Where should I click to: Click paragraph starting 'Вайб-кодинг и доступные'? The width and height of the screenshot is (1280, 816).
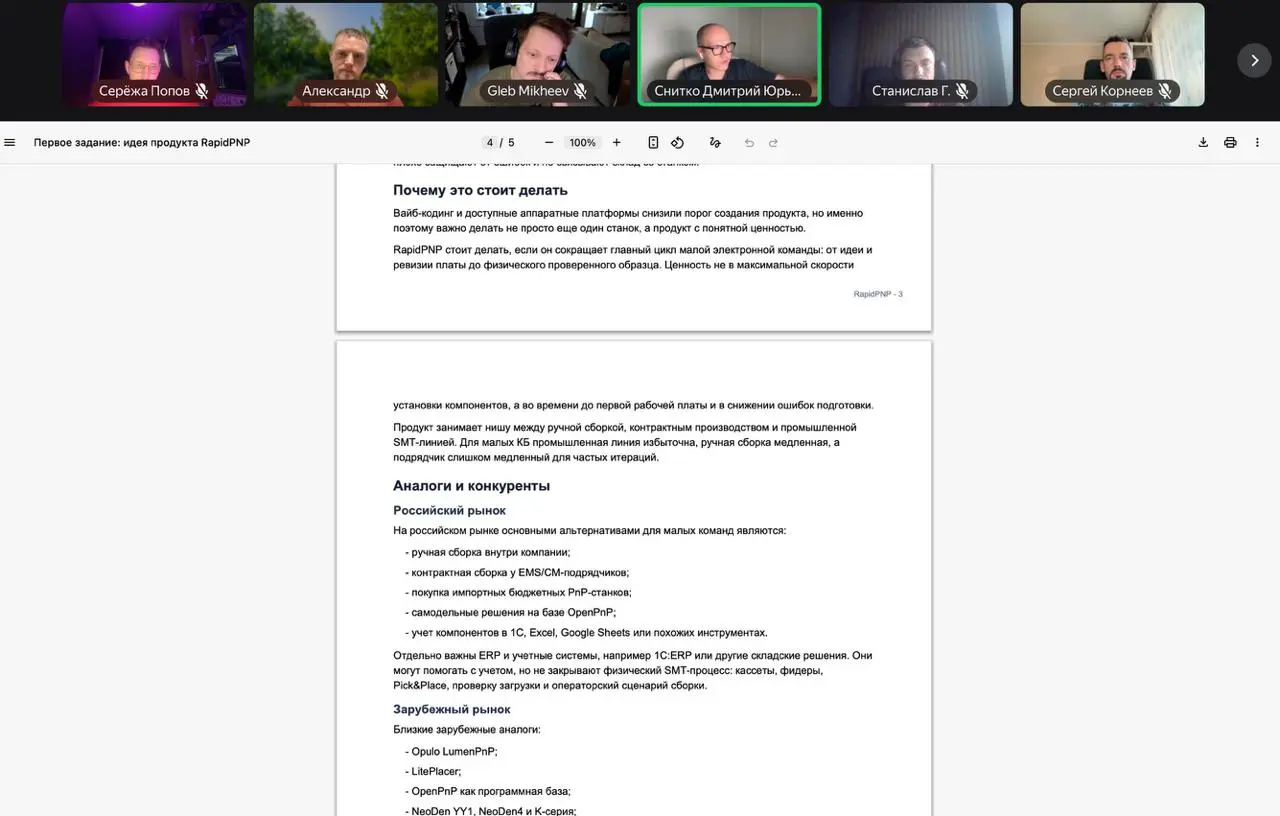pos(628,220)
